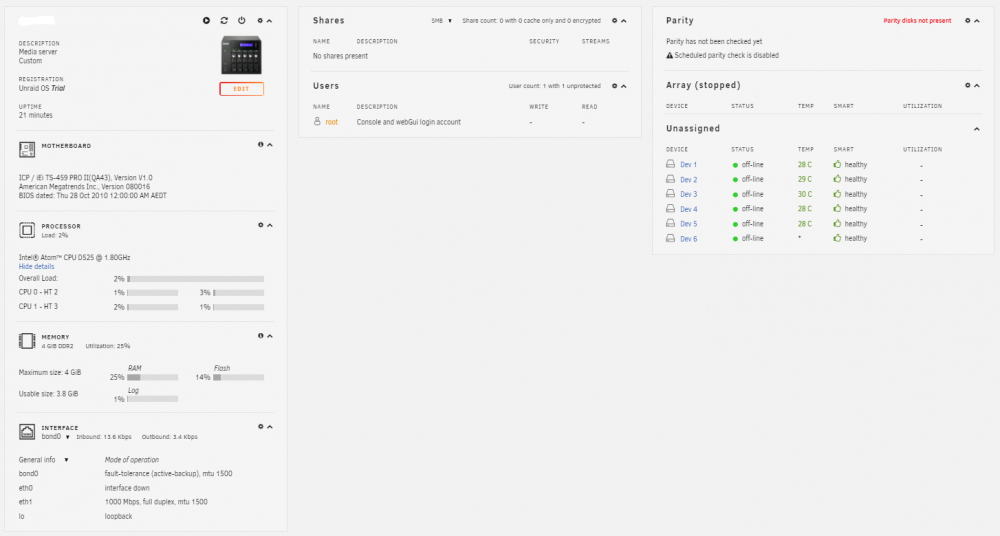Click the EDIT button under server image
Screen dimensions: 1000x536
[x=241, y=89]
